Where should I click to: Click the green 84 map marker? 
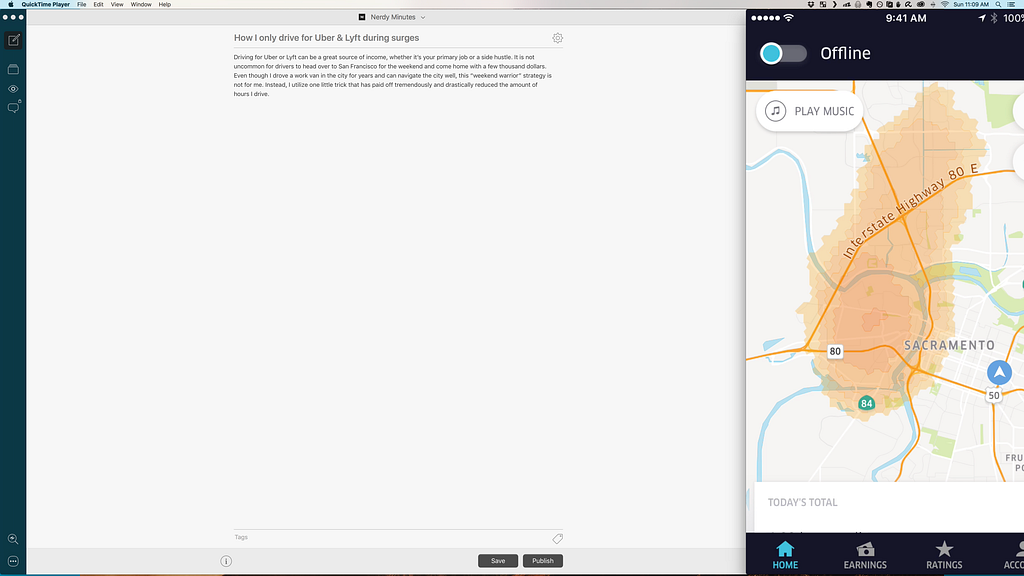(x=866, y=403)
